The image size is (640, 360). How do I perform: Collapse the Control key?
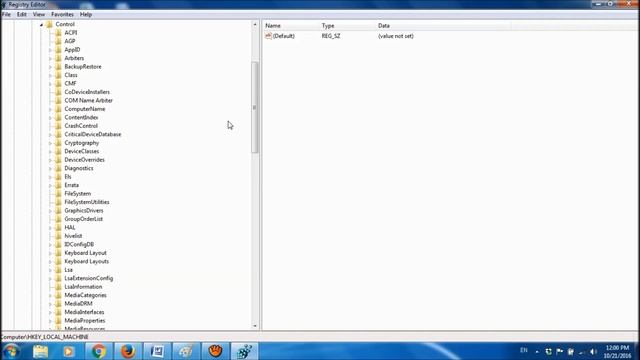click(41, 24)
